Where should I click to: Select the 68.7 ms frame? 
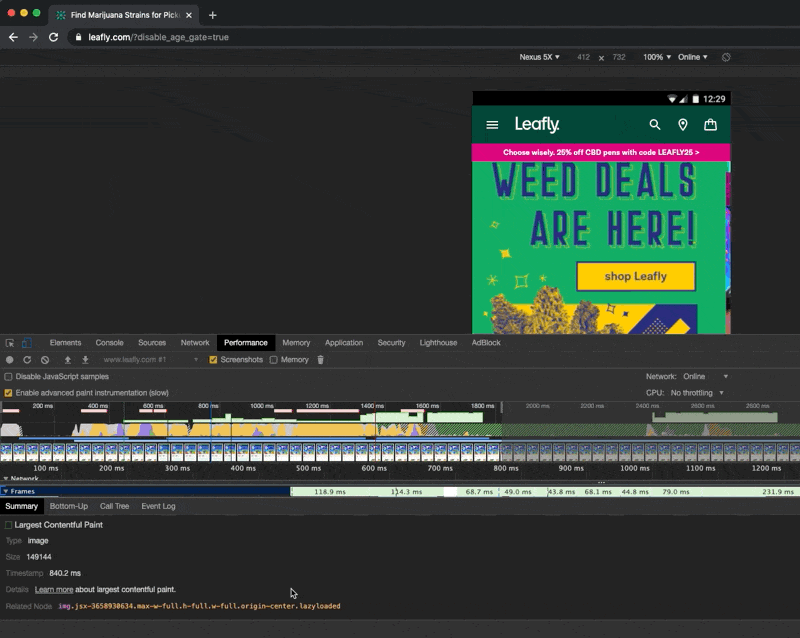pos(479,492)
